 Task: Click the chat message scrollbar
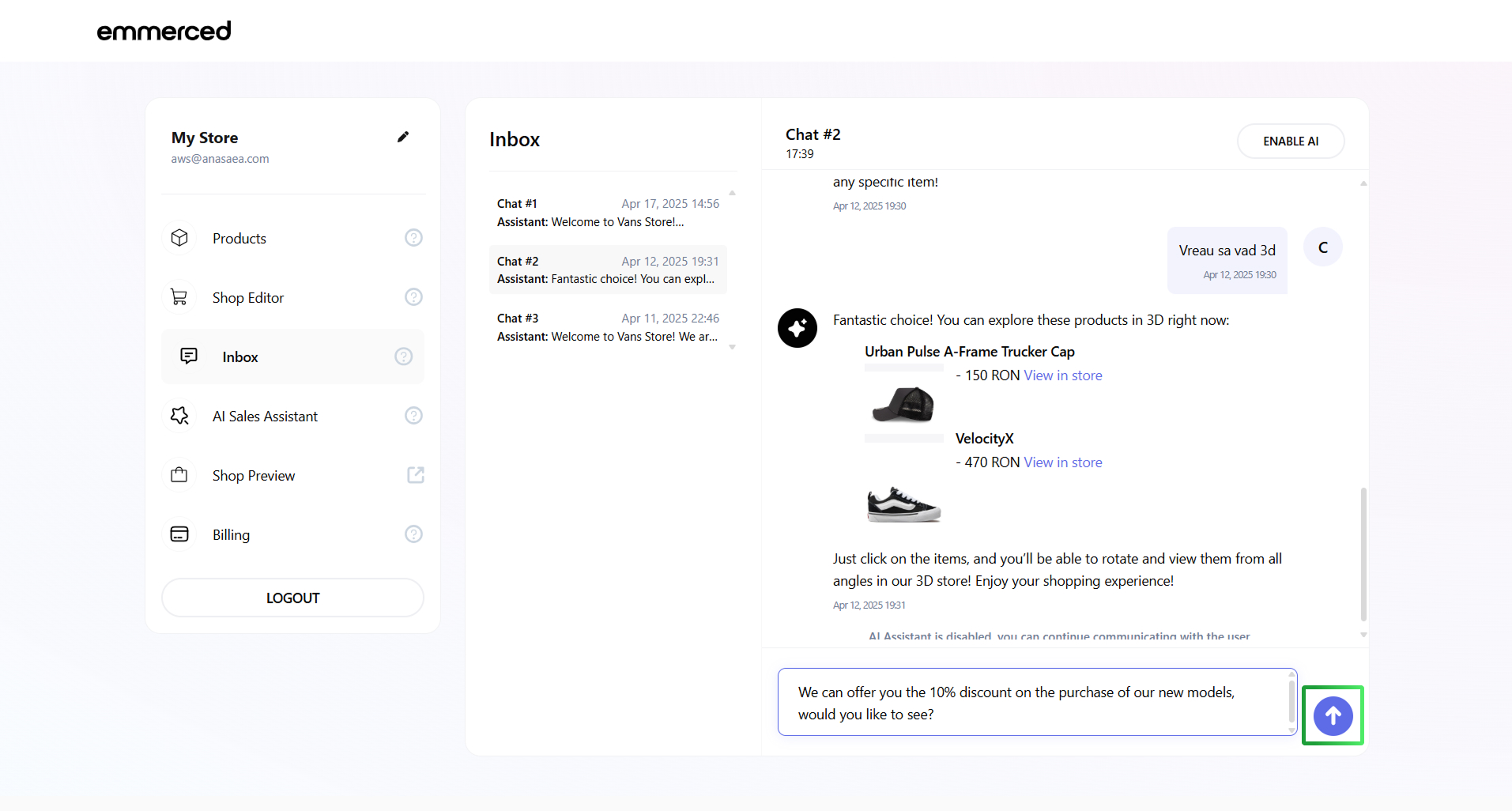point(1363,553)
